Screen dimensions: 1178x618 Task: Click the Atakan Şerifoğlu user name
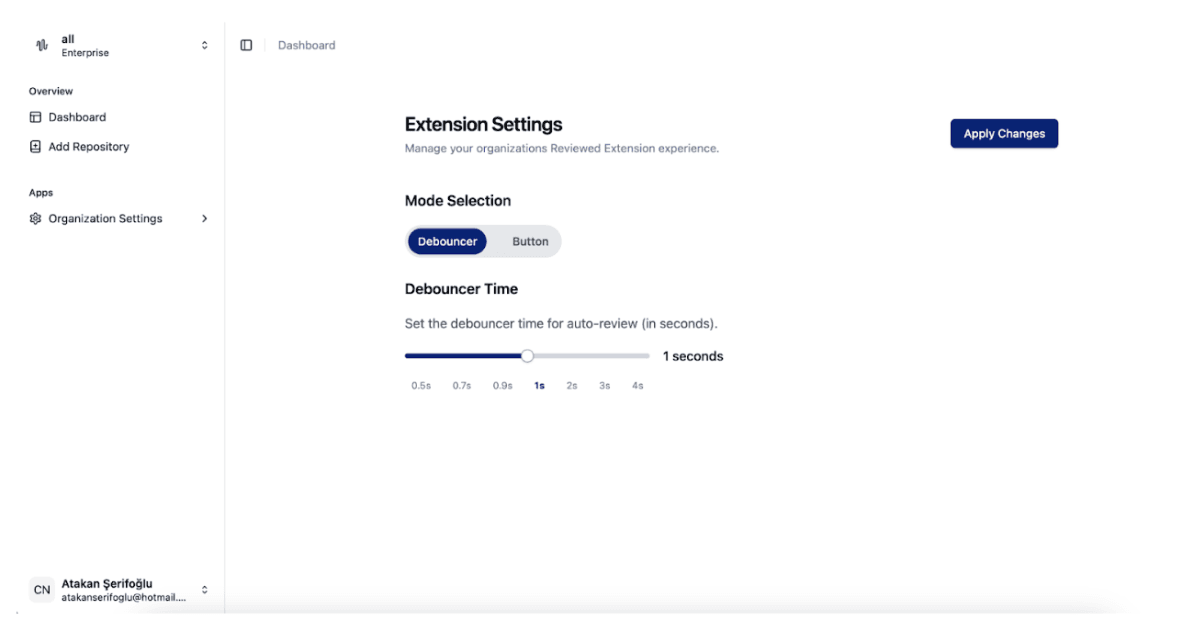click(107, 583)
